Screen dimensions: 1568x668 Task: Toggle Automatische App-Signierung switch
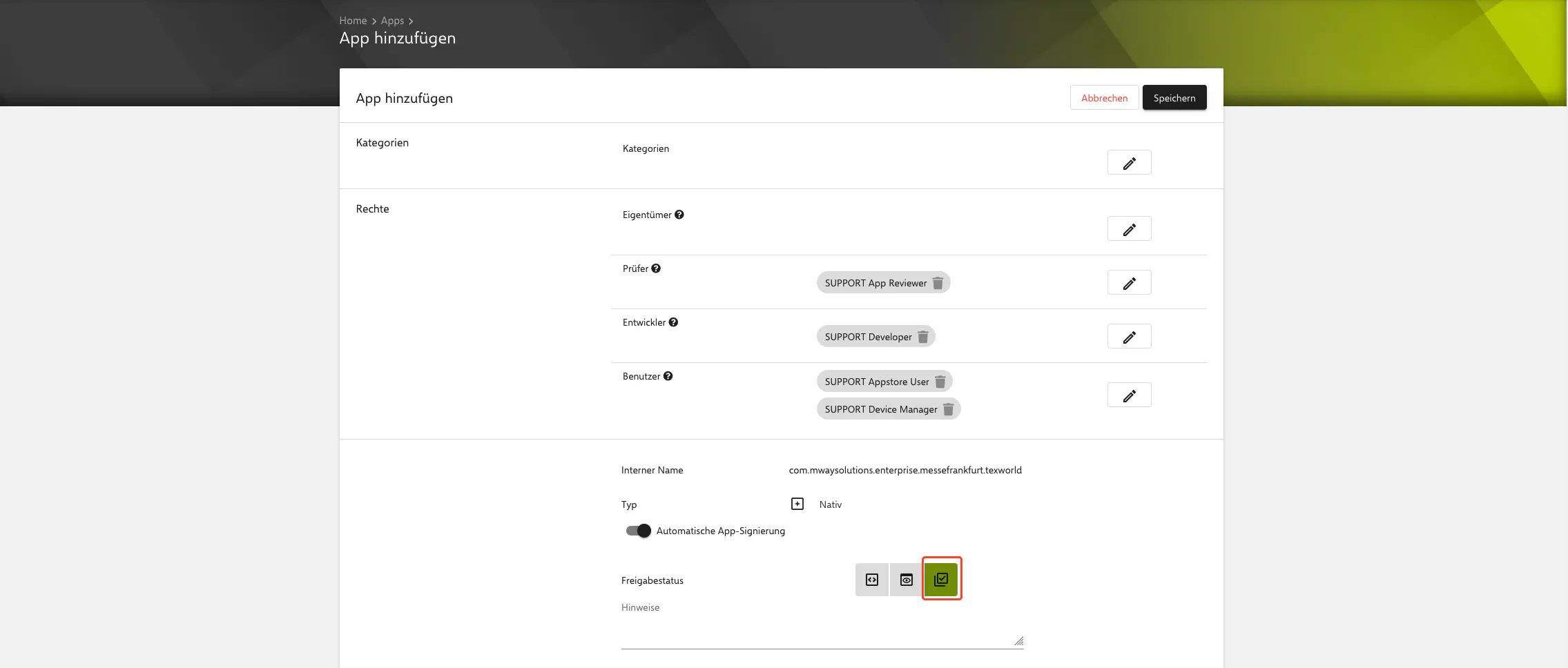point(638,531)
